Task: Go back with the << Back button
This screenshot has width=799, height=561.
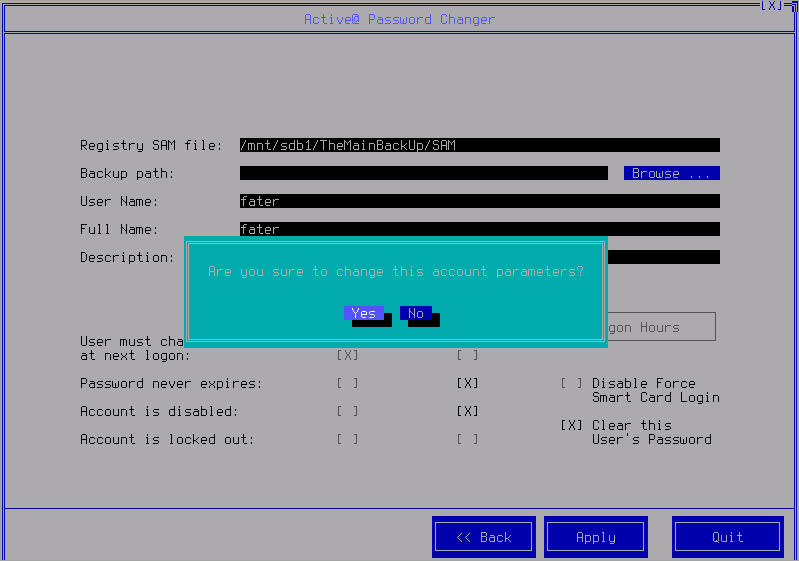Action: coord(484,537)
